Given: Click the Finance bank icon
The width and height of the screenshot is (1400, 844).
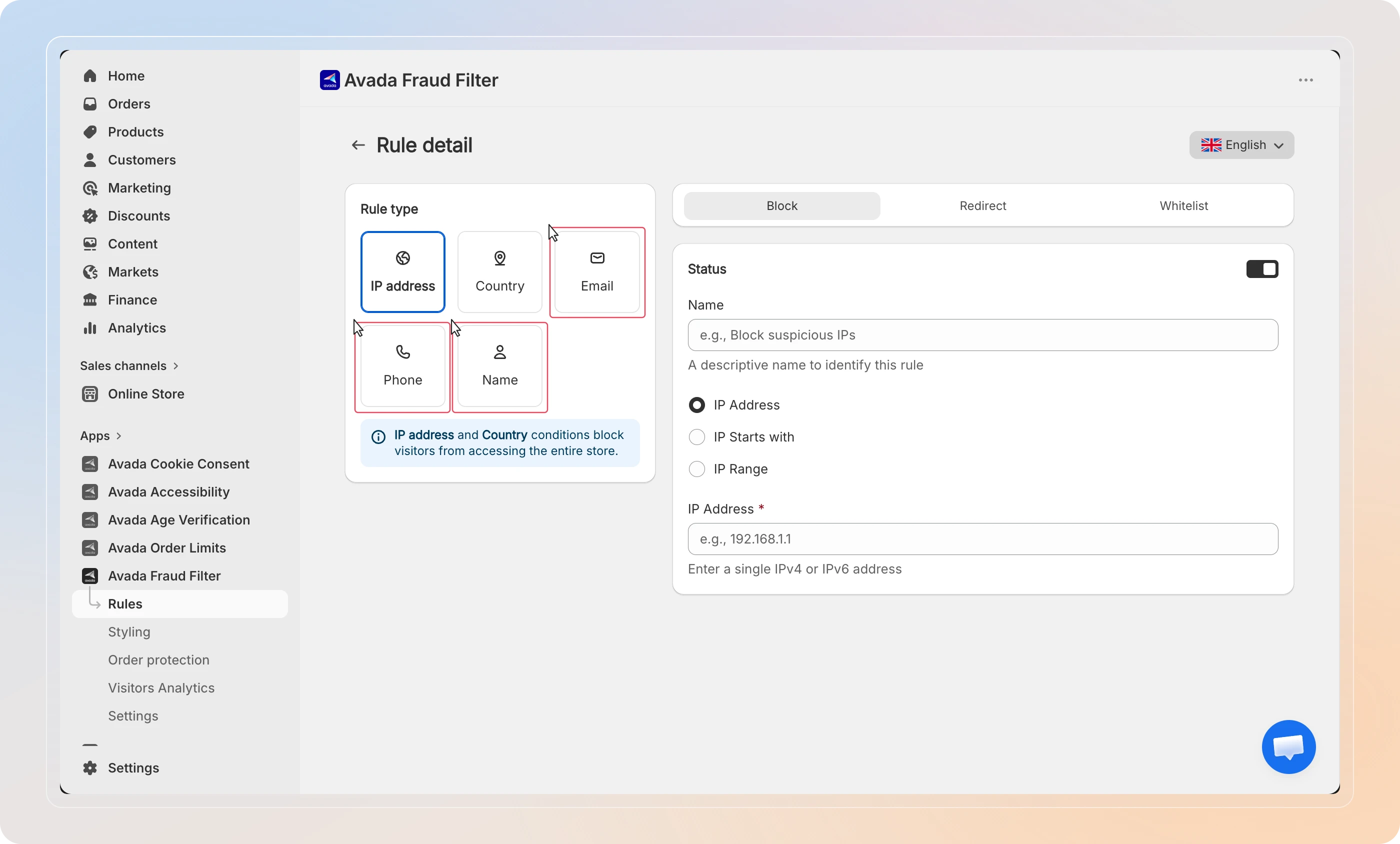Looking at the screenshot, I should pyautogui.click(x=90, y=299).
